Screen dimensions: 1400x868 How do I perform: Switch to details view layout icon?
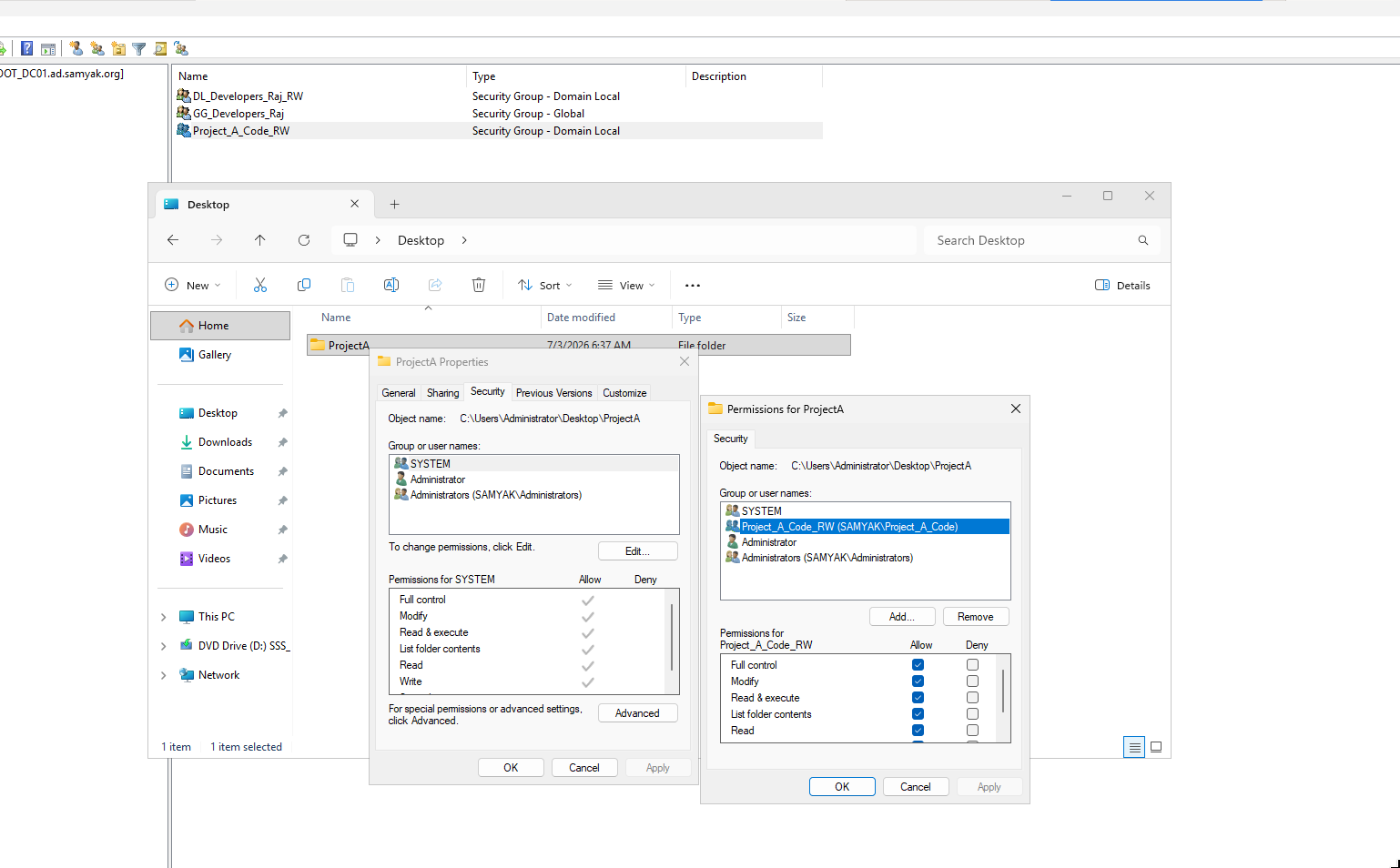(x=1134, y=747)
